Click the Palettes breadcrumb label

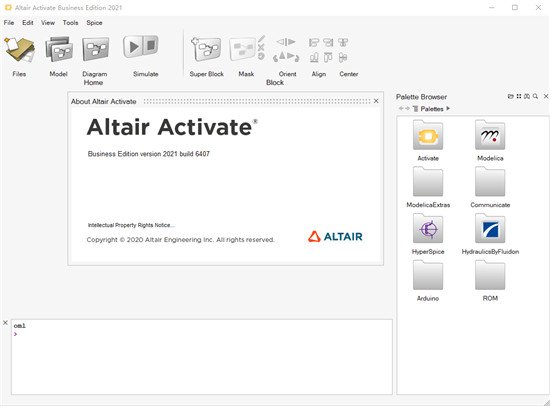click(432, 109)
